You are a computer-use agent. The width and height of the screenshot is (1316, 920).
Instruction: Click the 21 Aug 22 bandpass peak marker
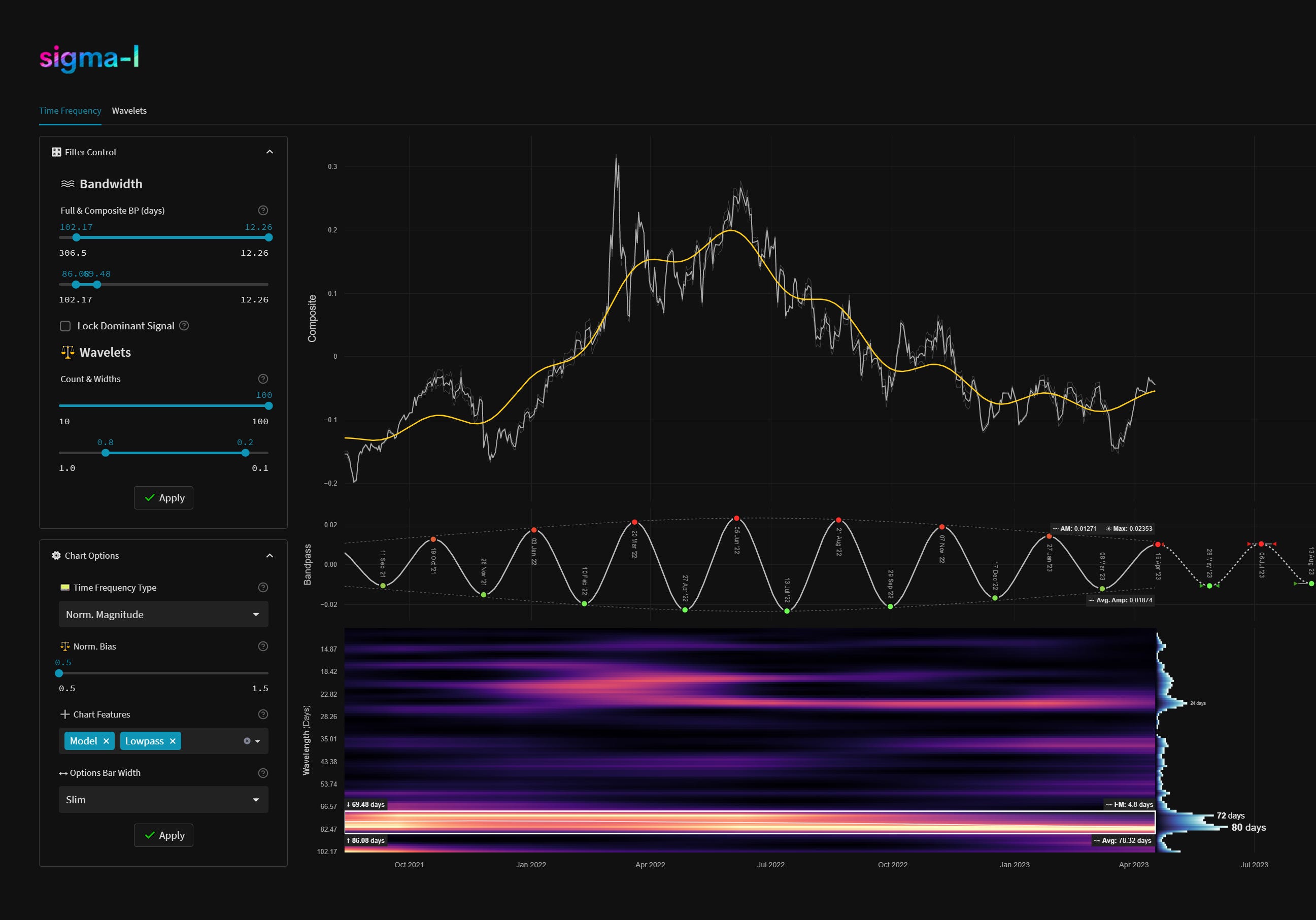[838, 520]
